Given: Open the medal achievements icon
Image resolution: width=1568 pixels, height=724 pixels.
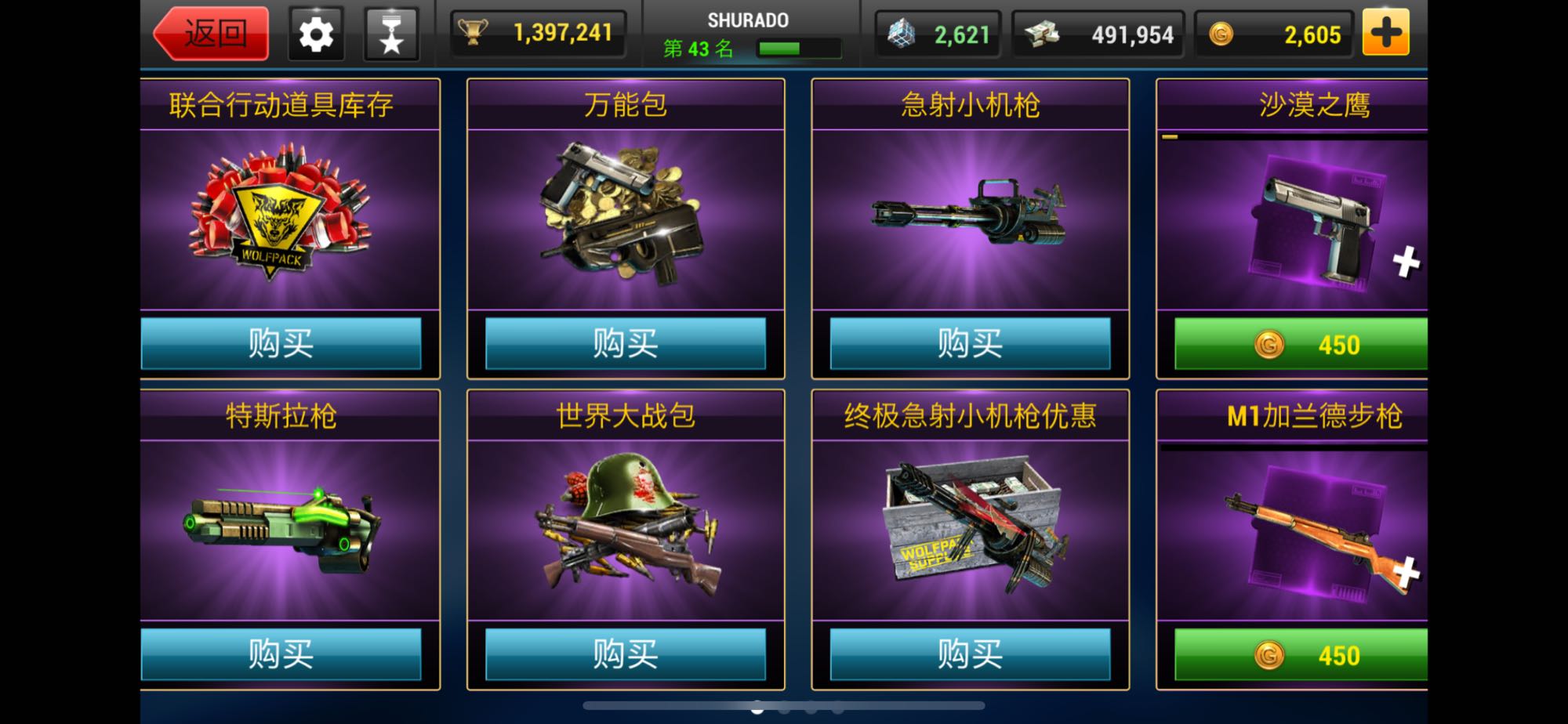Looking at the screenshot, I should [391, 34].
